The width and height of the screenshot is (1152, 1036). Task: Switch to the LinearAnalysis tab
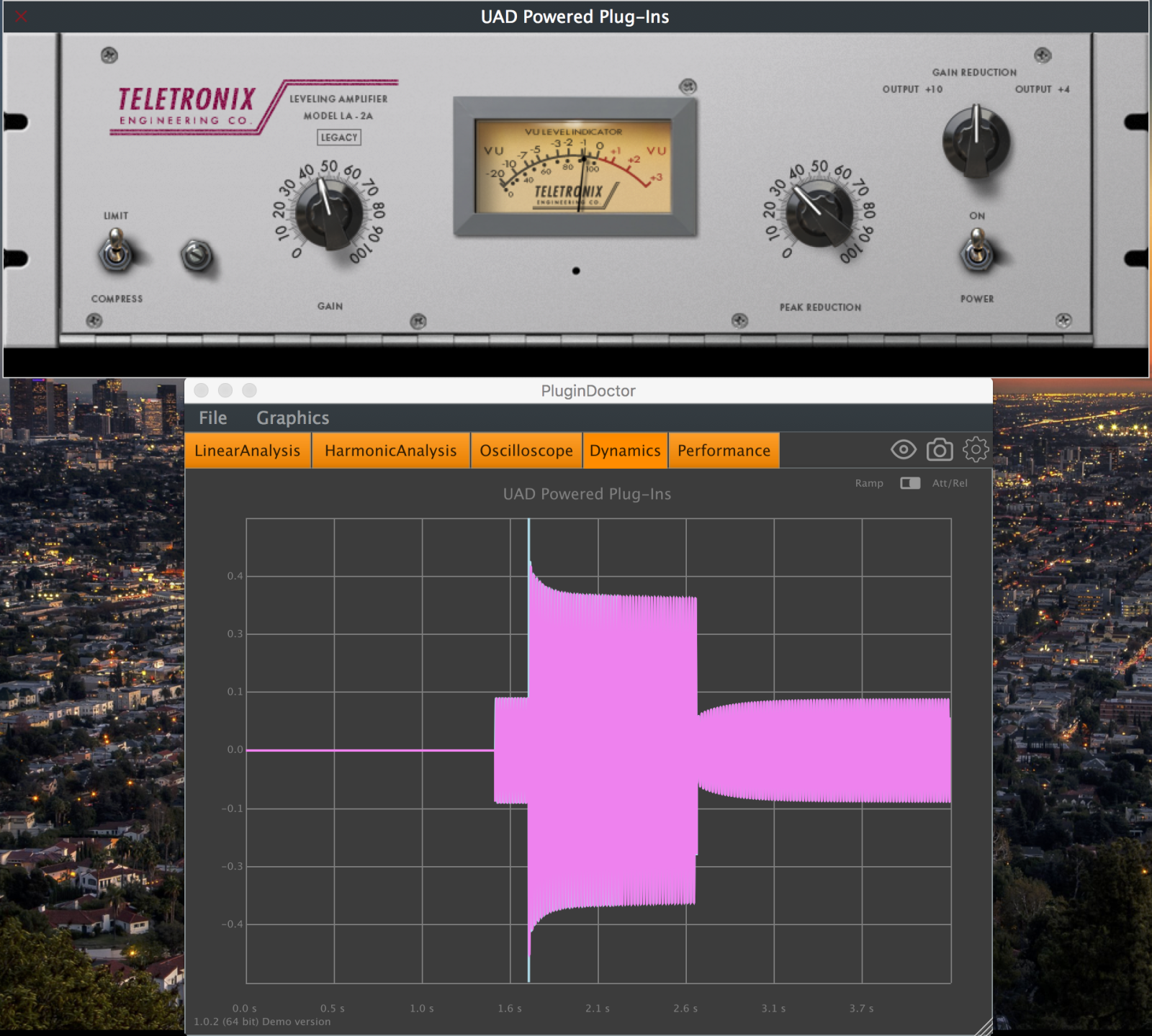(x=248, y=451)
